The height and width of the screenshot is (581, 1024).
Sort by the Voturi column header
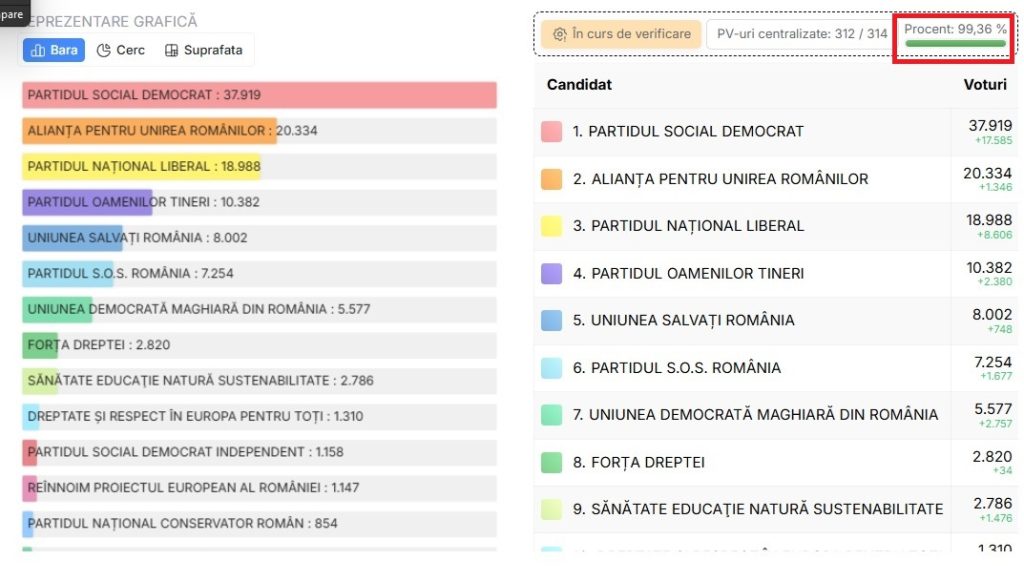coord(984,85)
